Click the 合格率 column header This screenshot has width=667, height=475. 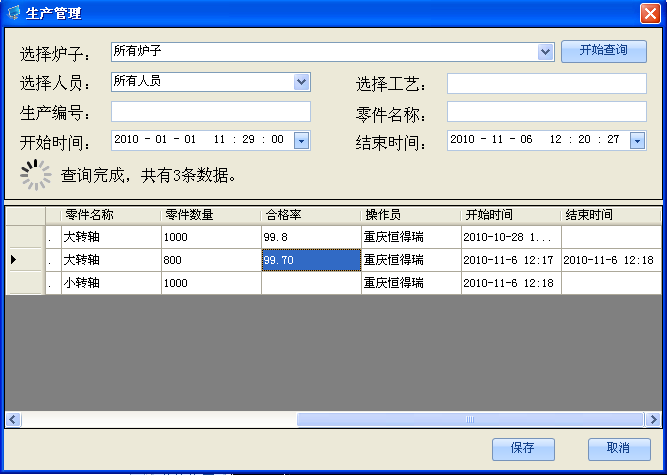point(311,215)
